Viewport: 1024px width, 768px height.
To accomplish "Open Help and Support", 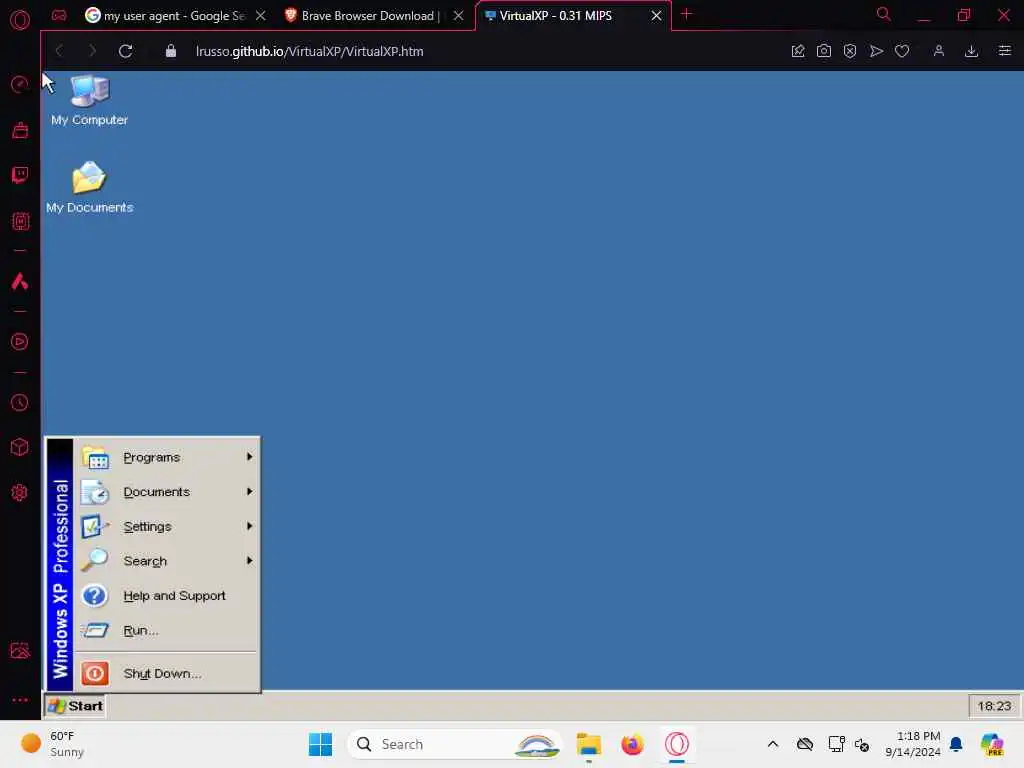I will pyautogui.click(x=167, y=596).
